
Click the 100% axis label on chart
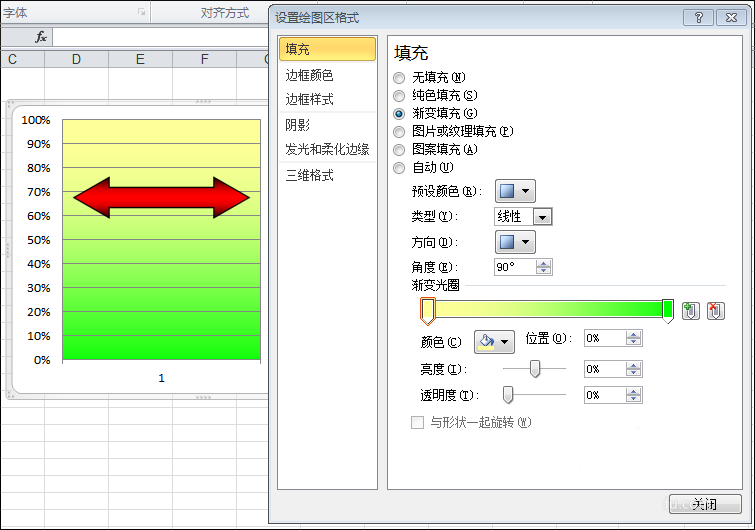click(36, 120)
